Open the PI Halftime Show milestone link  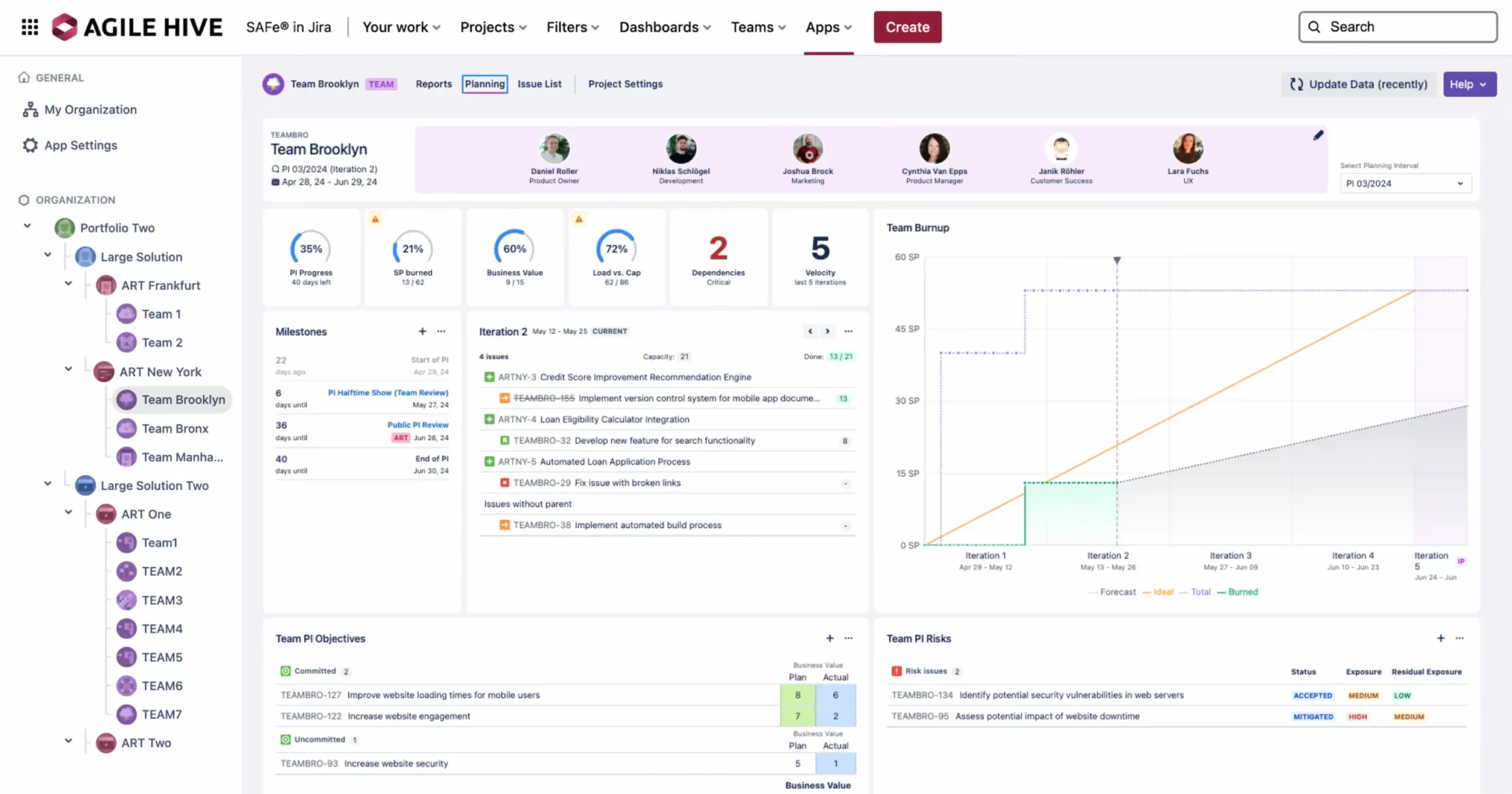pyautogui.click(x=388, y=393)
